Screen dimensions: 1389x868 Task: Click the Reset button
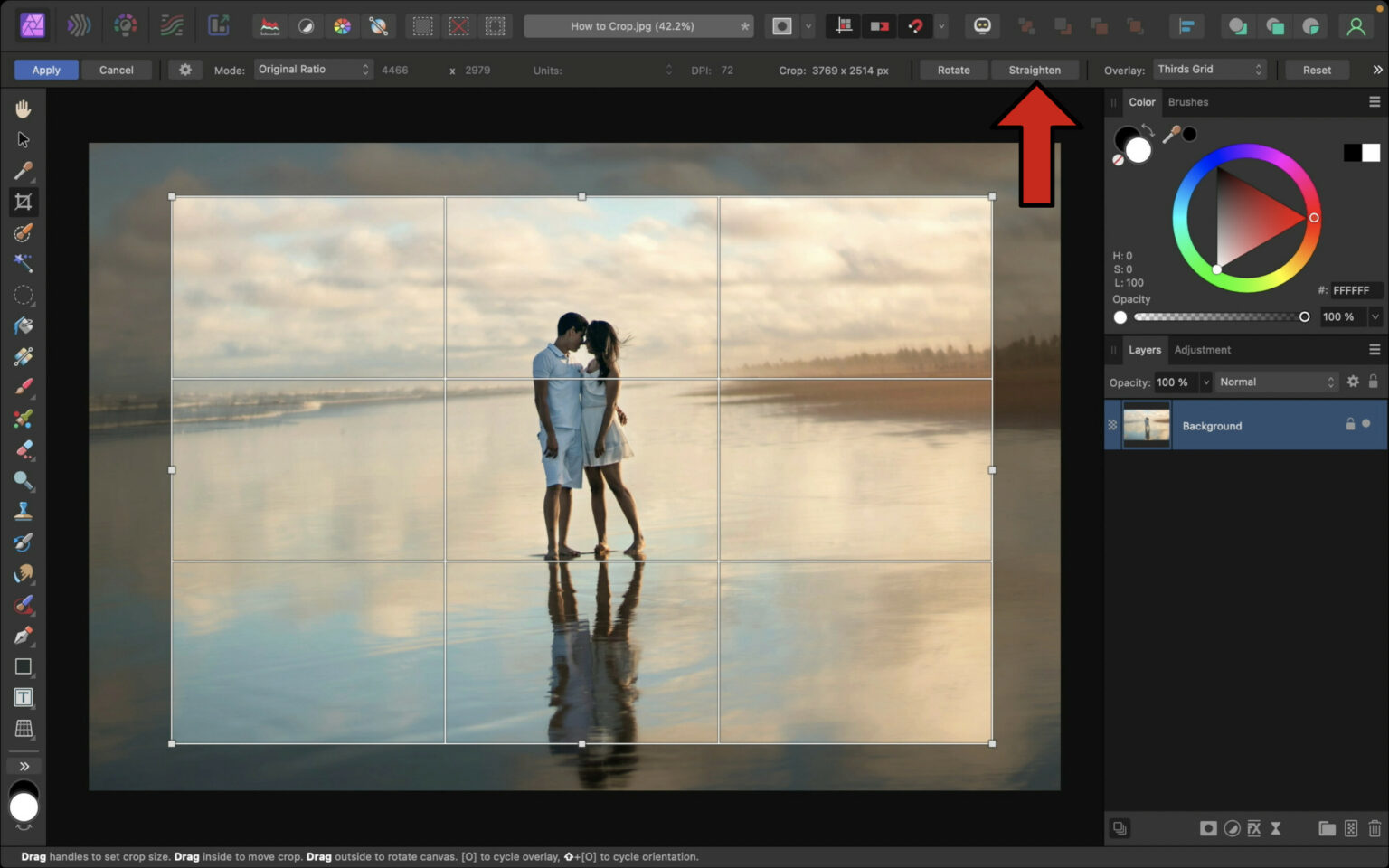tap(1317, 70)
